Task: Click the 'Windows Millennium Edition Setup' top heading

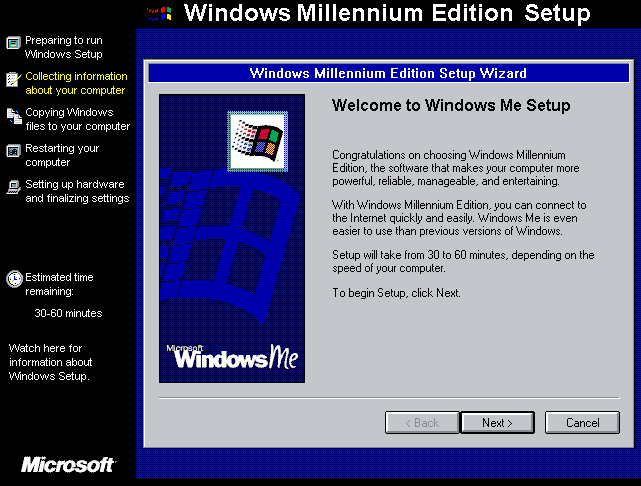Action: (387, 13)
